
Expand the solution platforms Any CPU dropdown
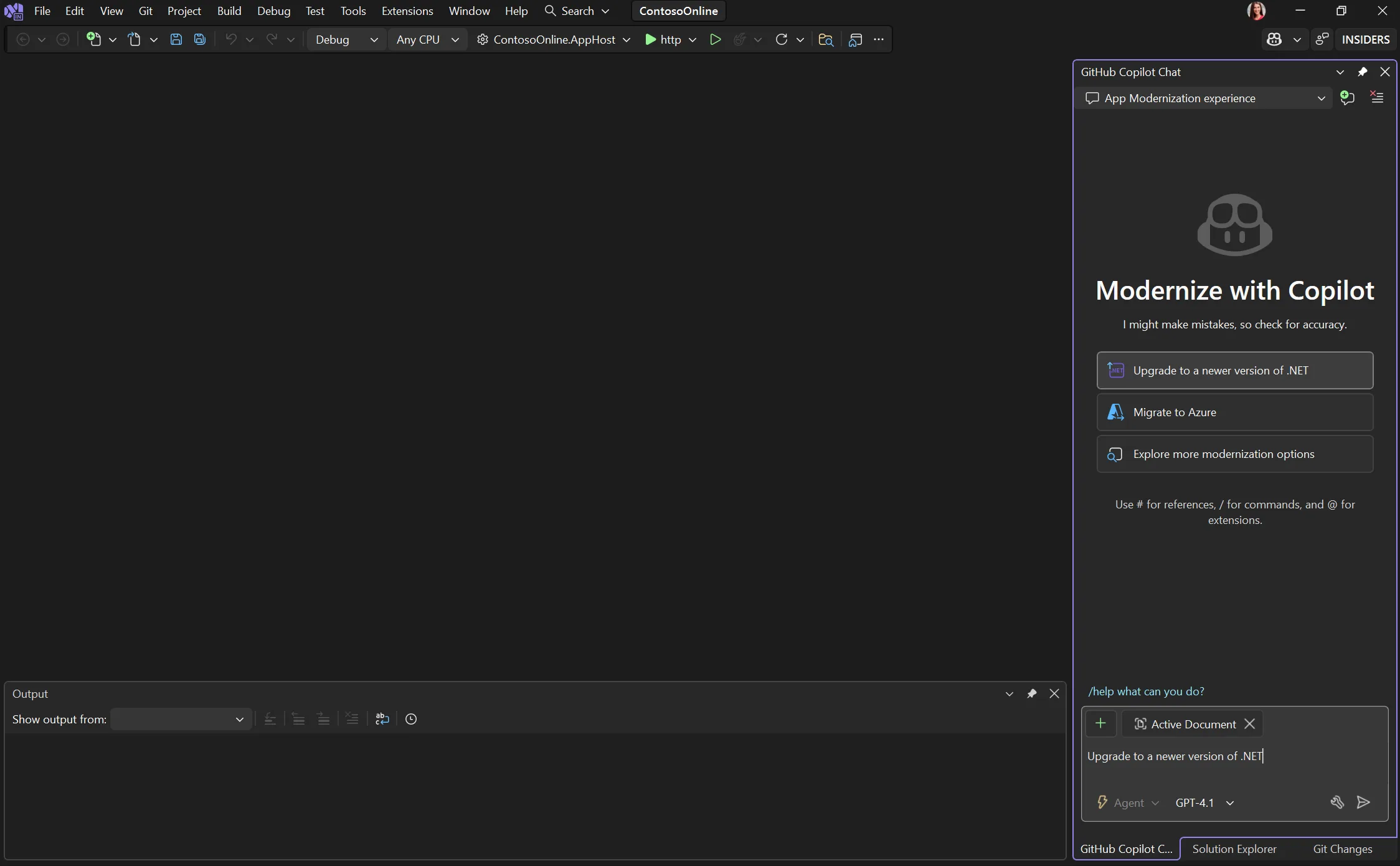427,39
